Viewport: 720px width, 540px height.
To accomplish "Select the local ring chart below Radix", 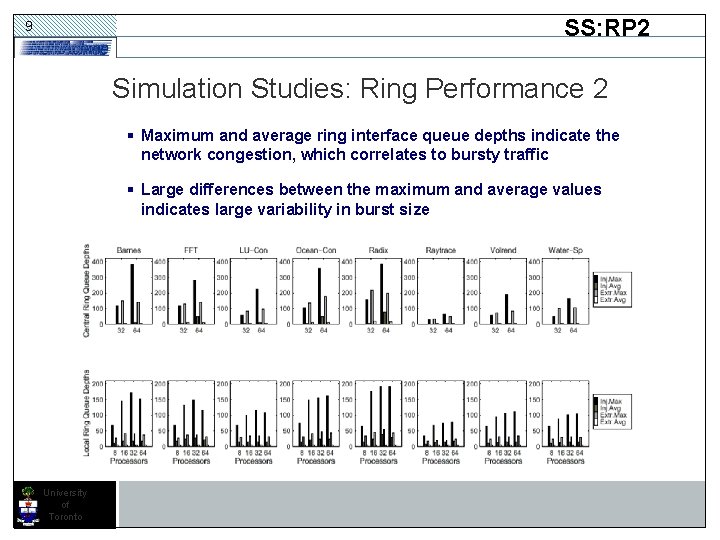I will [x=378, y=413].
